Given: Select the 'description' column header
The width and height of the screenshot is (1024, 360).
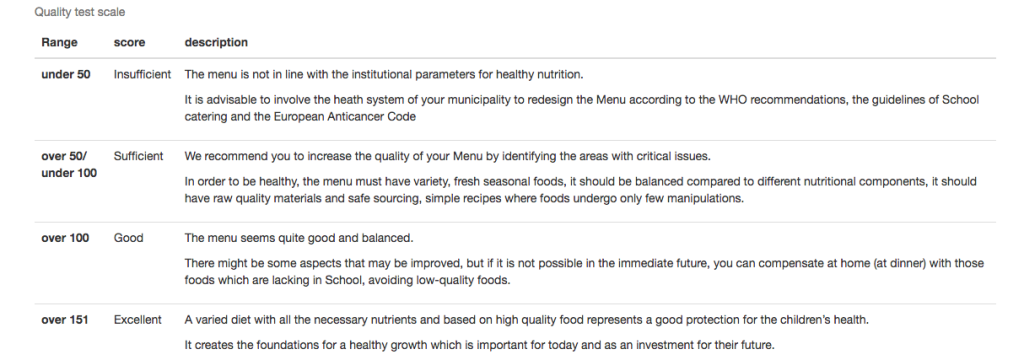Looking at the screenshot, I should 216,42.
